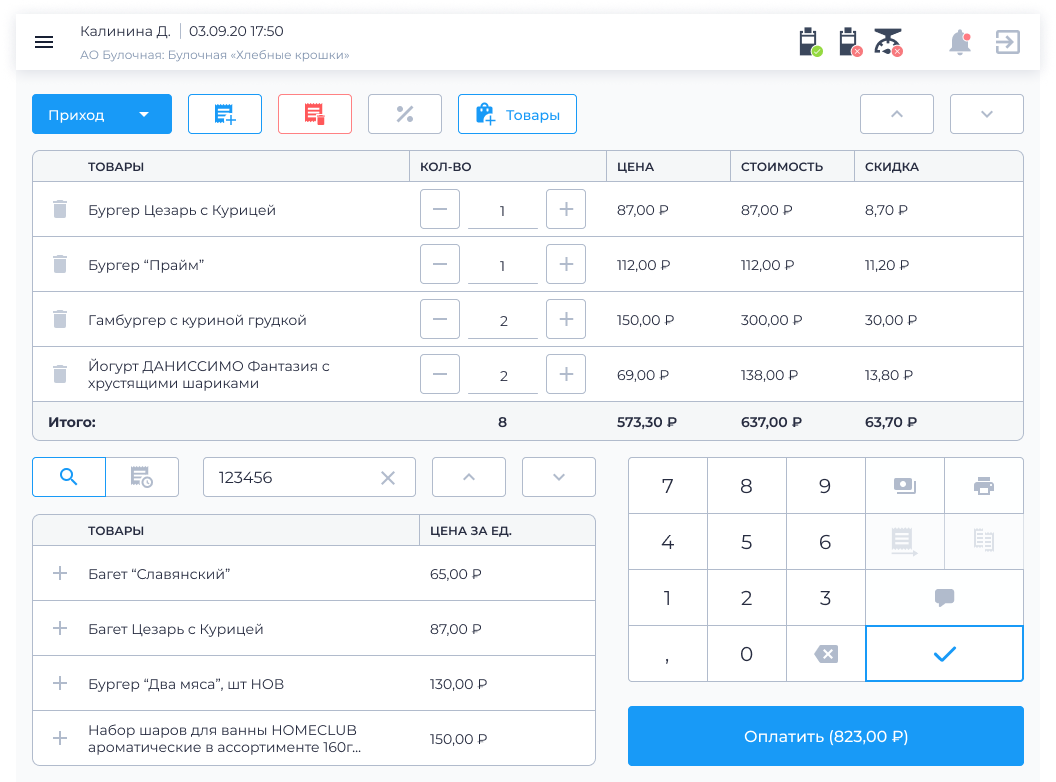Decrease quantity of Гамбургер с куриной грудкой
Viewport: 1056px width, 782px height.
440,319
